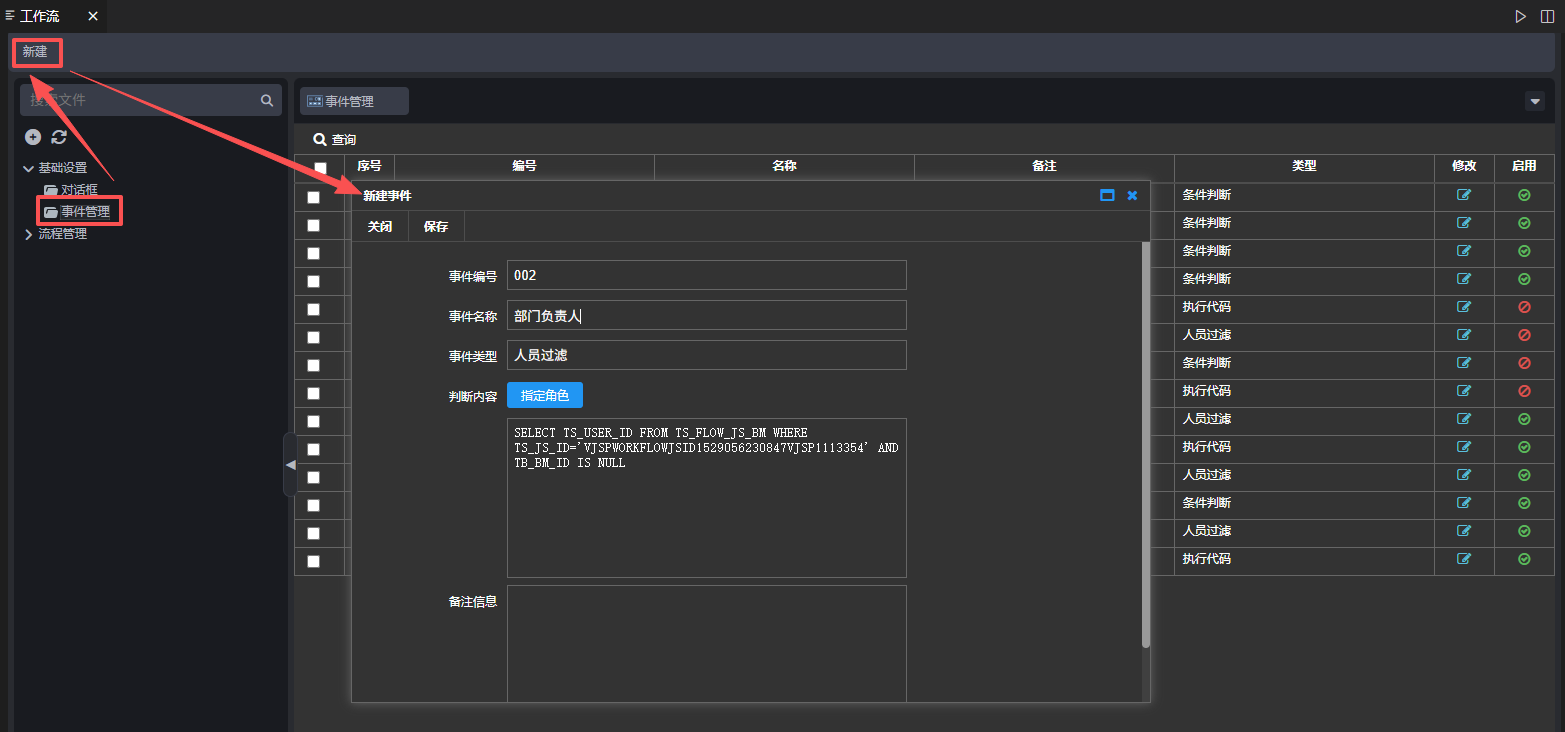
Task: Click the red disabled status icon in fifth row
Action: pyautogui.click(x=1524, y=307)
